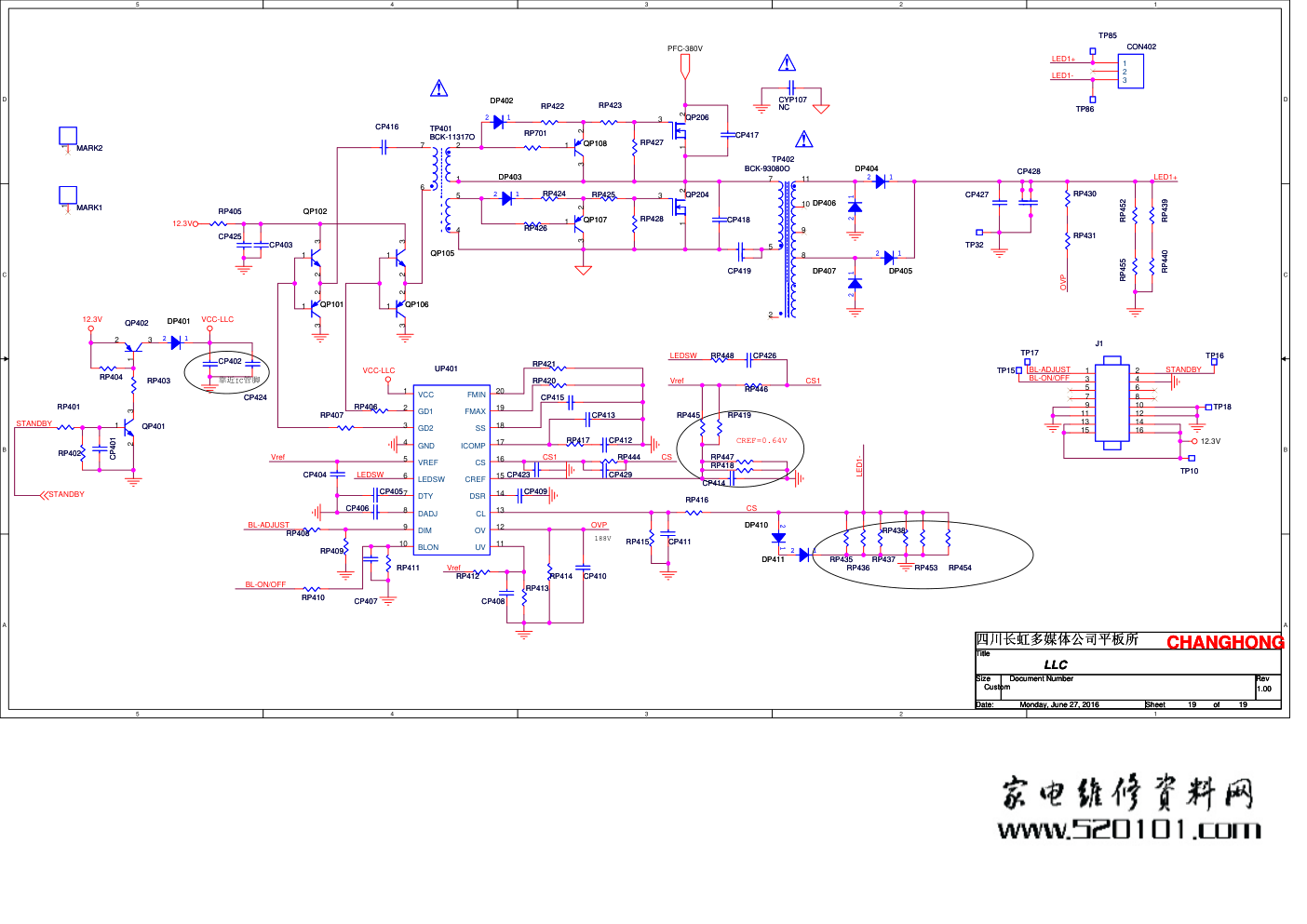This screenshot has width=1307, height=924.
Task: Select the TP85 test point square
Action: tap(1093, 50)
